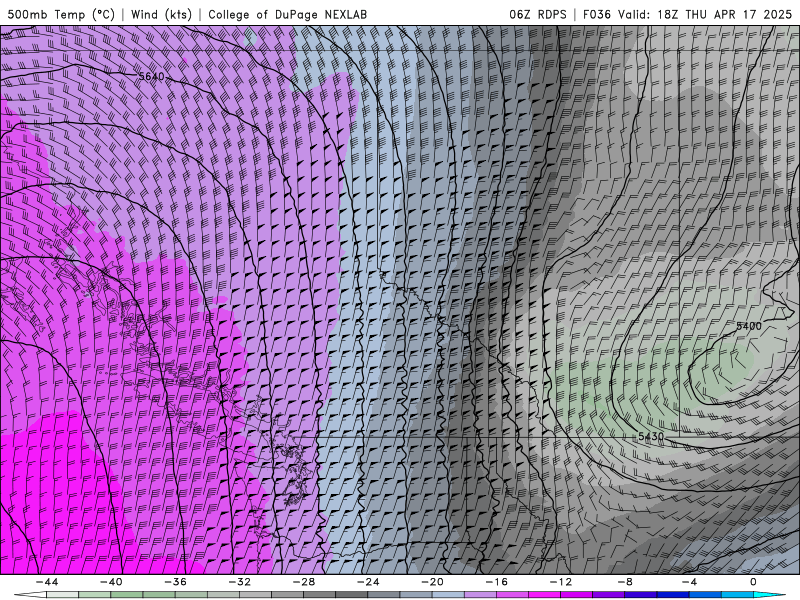
Task: Click the -40 value on the color scale
Action: click(x=111, y=582)
